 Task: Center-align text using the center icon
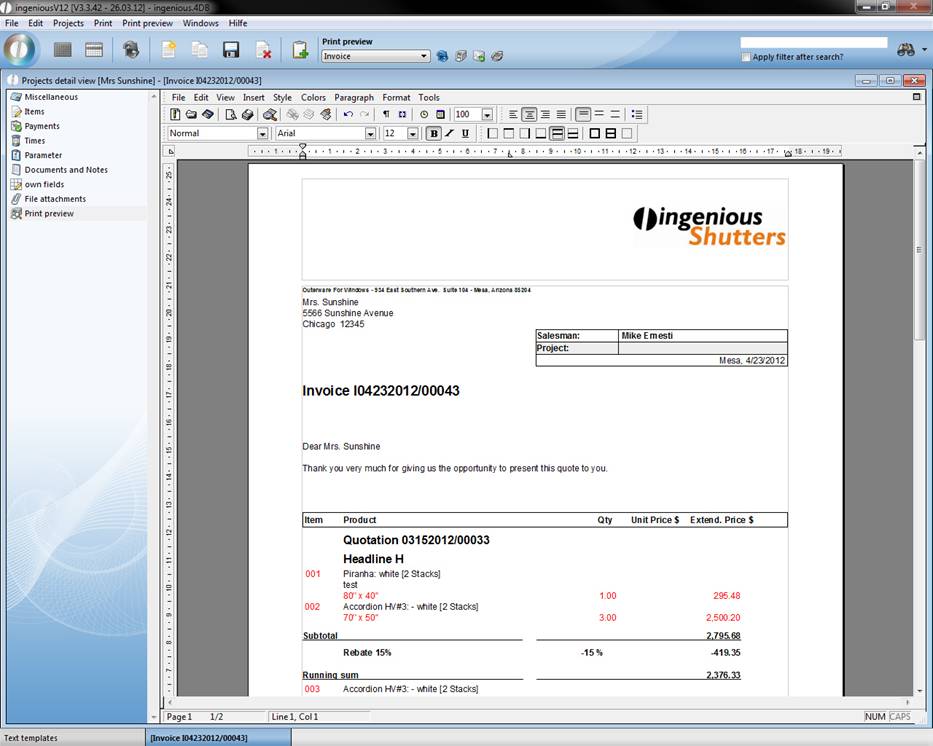click(x=529, y=115)
